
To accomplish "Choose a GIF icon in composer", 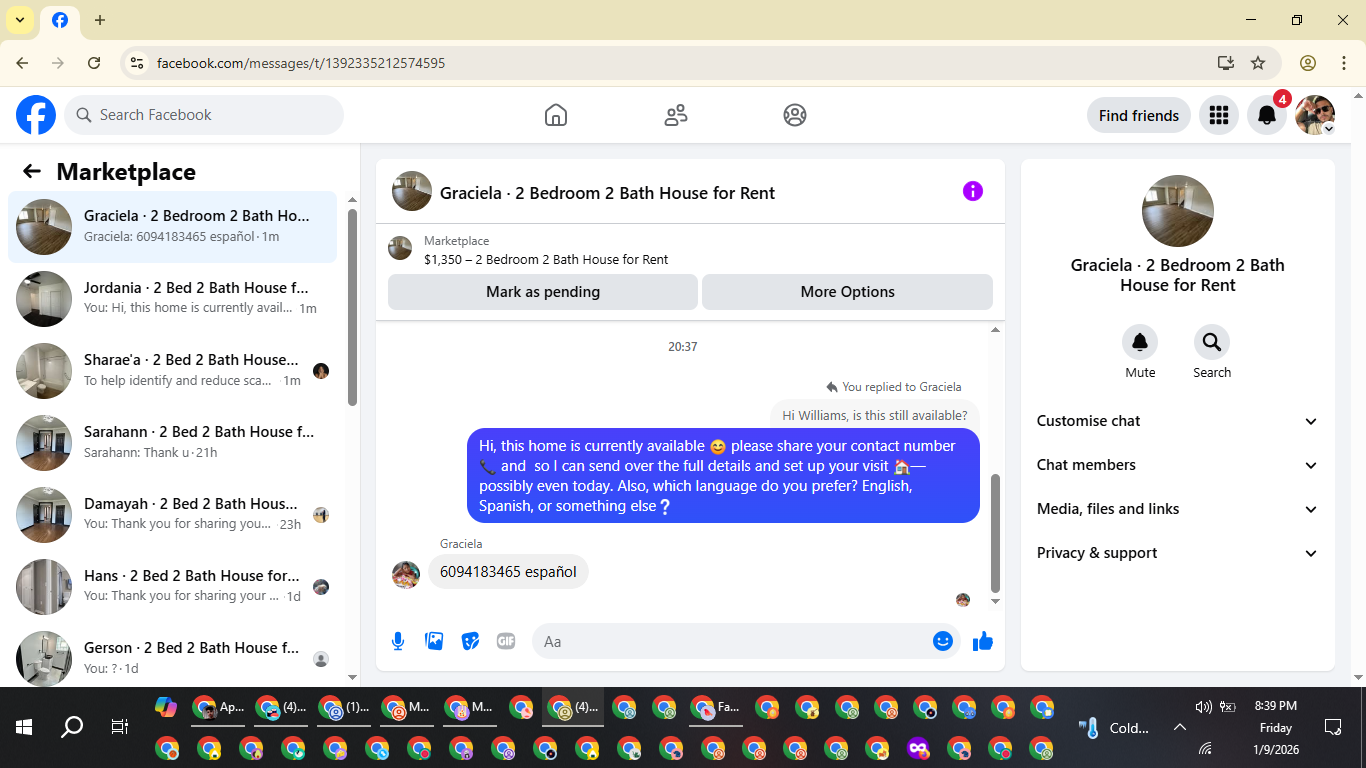I will [506, 641].
